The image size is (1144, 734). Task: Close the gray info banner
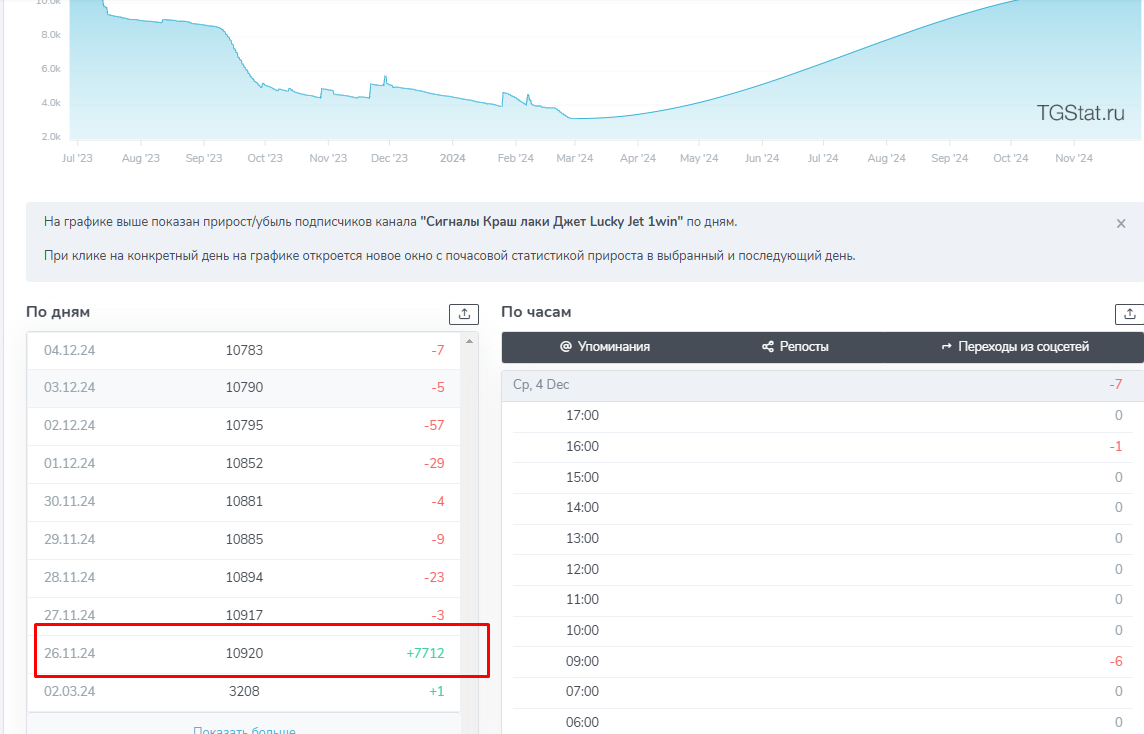click(1121, 224)
